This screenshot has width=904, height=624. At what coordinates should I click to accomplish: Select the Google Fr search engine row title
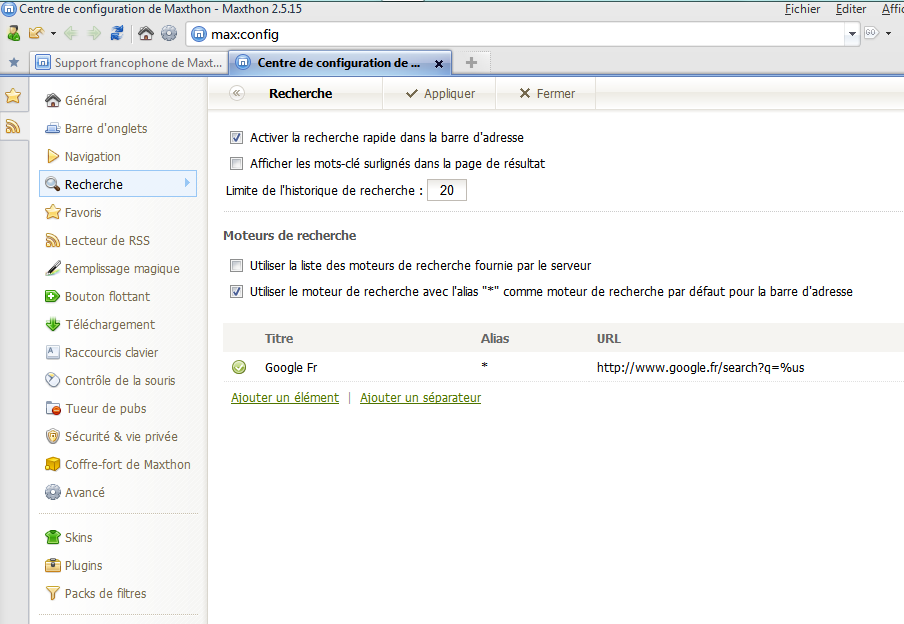click(291, 367)
